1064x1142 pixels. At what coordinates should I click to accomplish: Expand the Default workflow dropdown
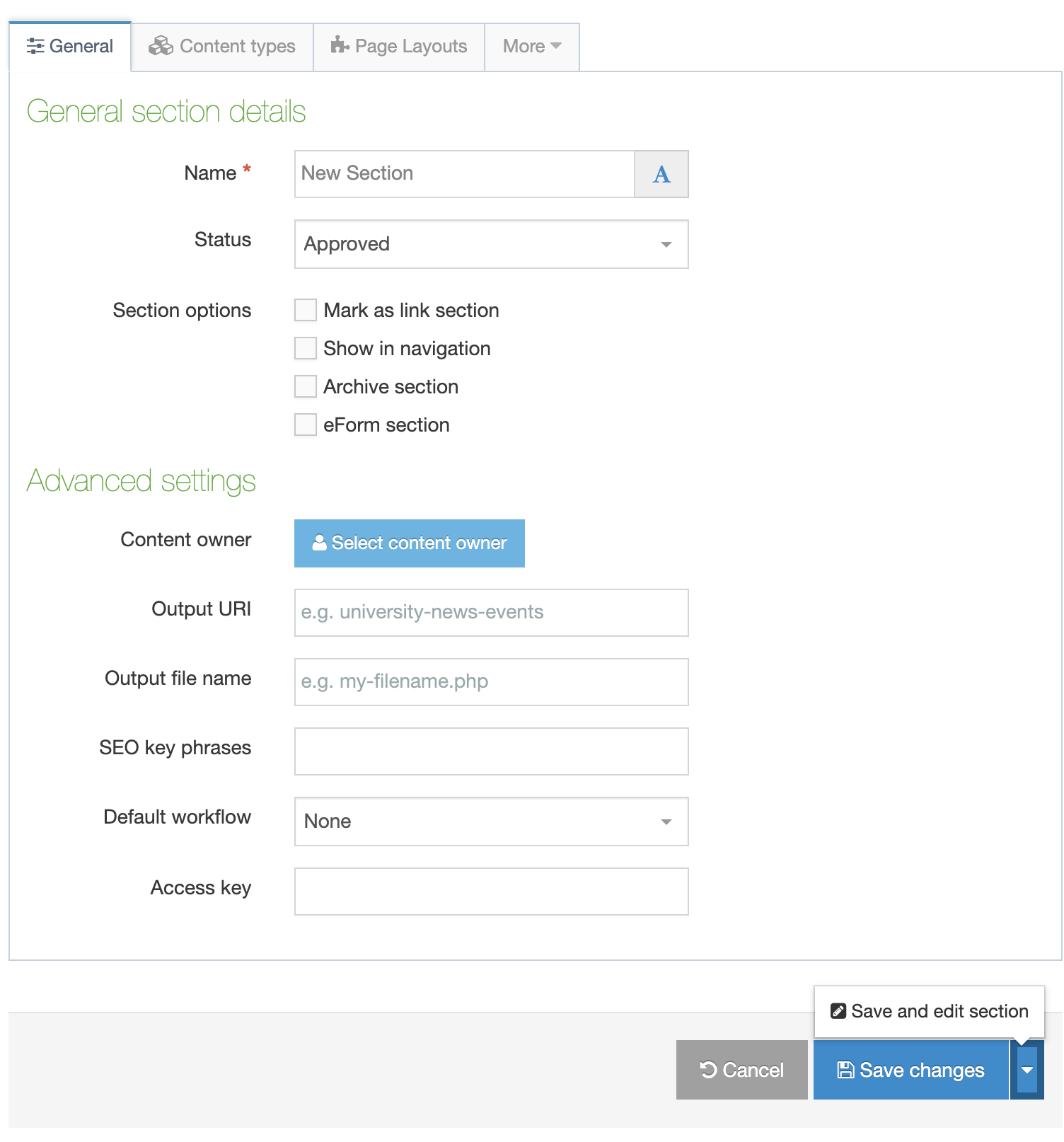(491, 821)
